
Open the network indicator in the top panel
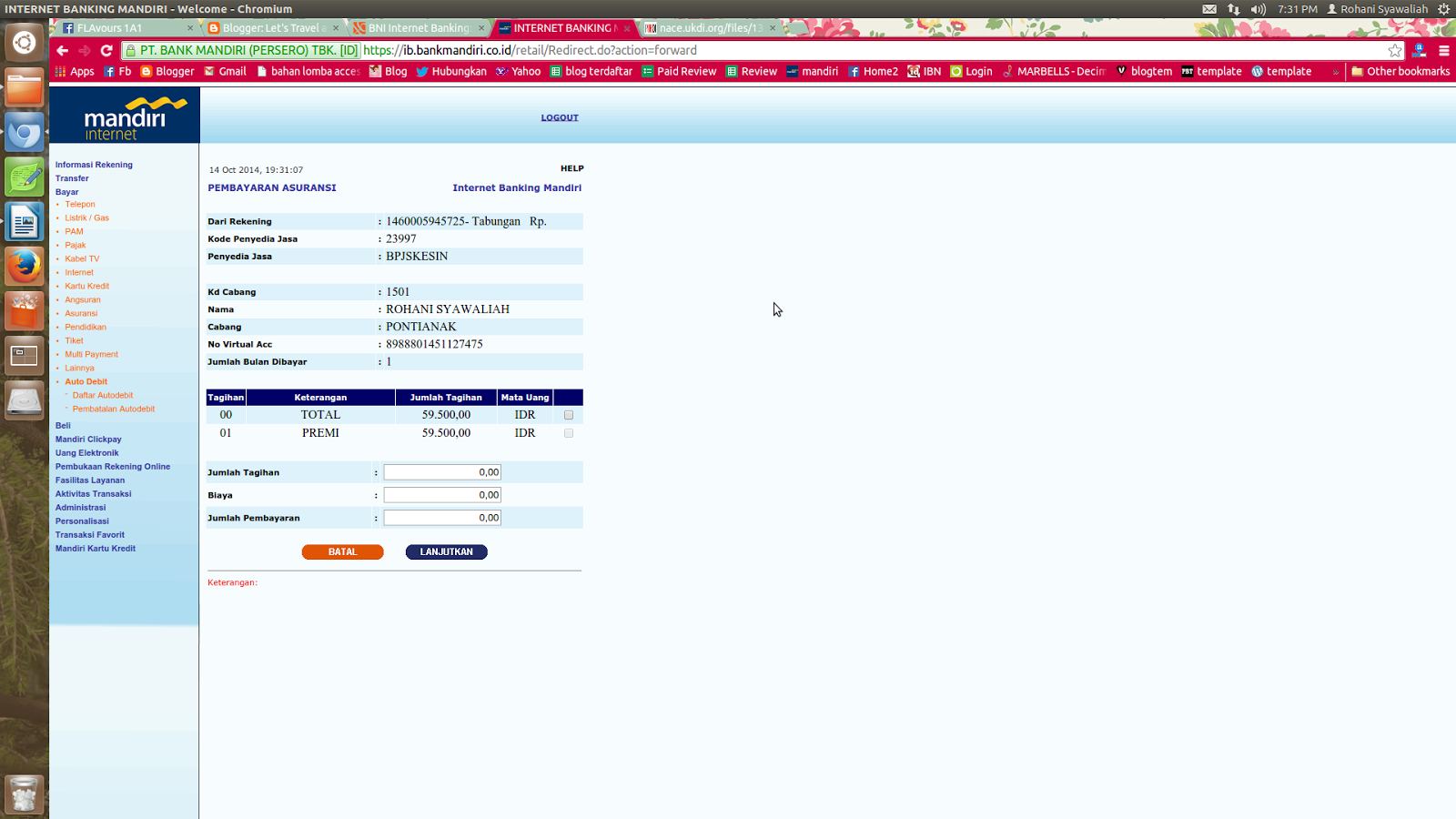[1234, 9]
